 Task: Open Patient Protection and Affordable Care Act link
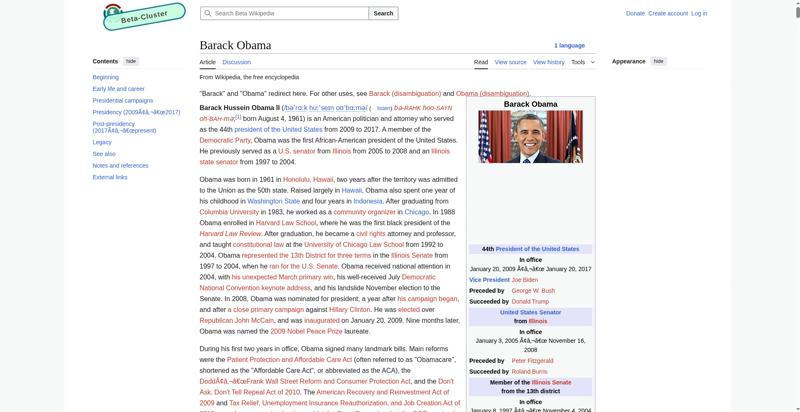pyautogui.click(x=289, y=359)
